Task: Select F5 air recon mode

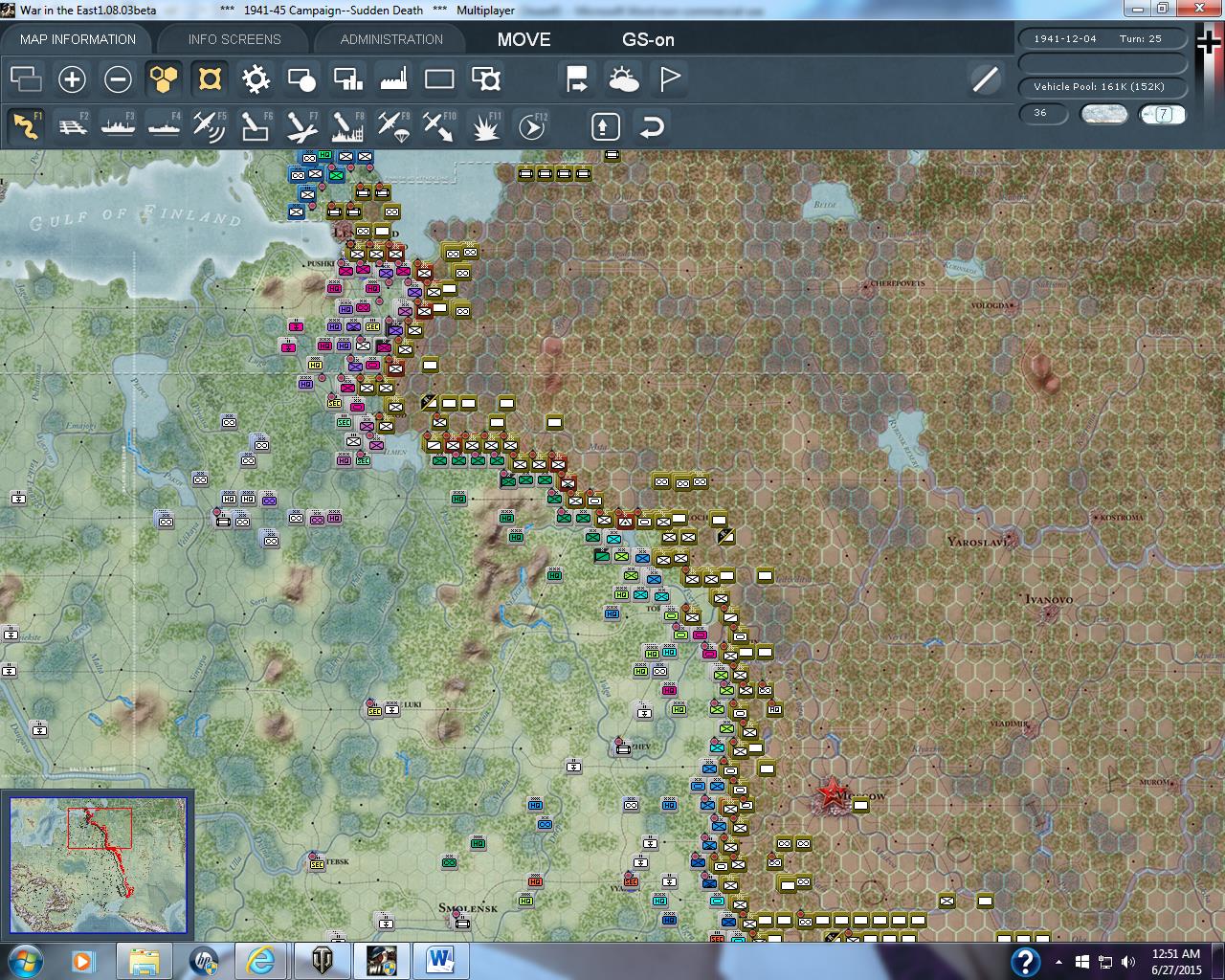Action: point(210,126)
